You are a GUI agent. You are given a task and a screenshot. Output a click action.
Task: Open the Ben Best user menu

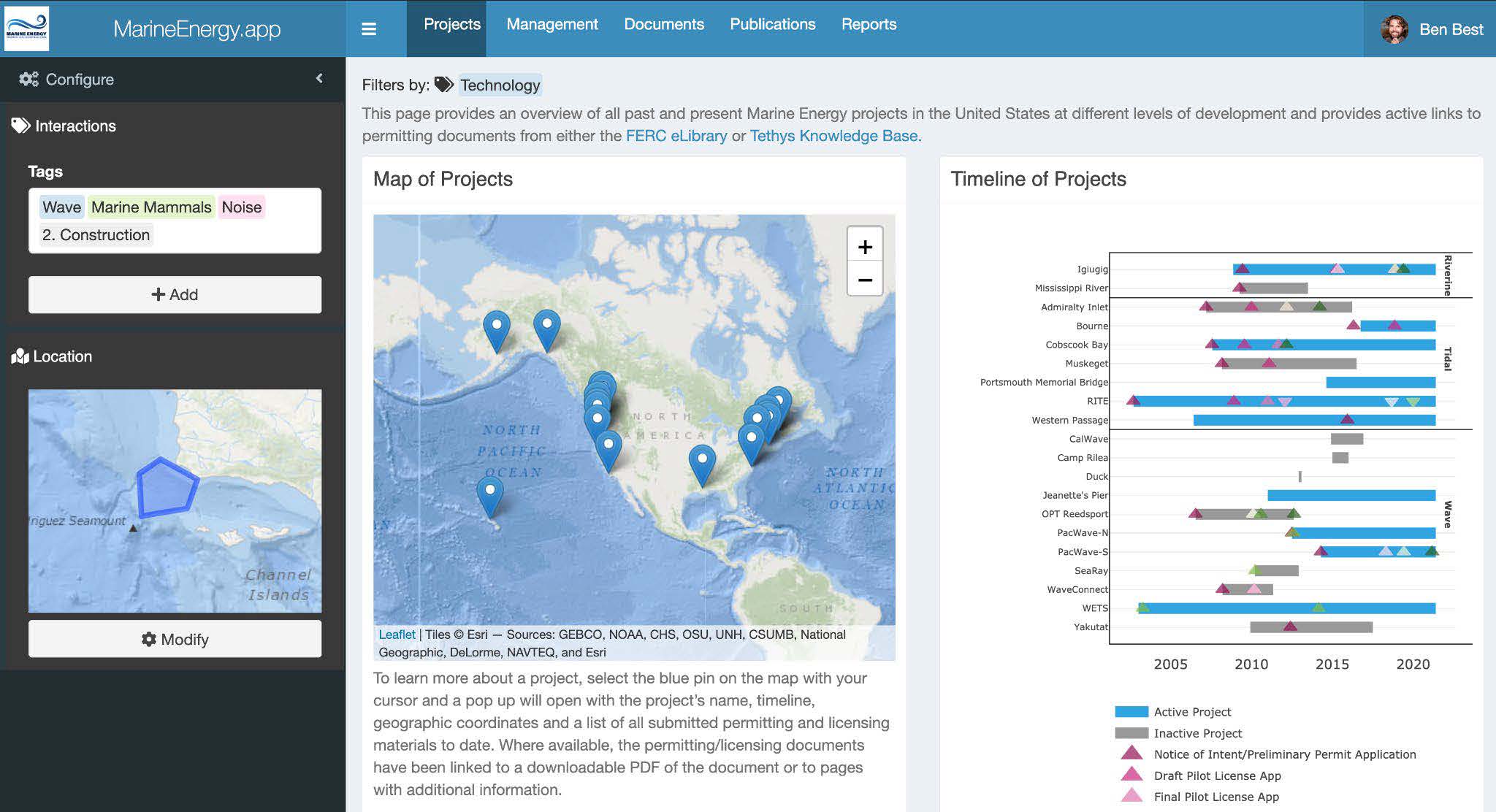(1431, 29)
